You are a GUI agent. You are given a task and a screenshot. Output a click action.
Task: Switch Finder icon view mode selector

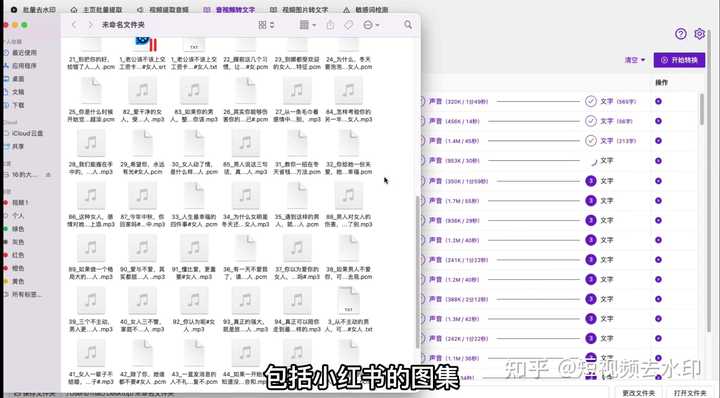coord(266,25)
